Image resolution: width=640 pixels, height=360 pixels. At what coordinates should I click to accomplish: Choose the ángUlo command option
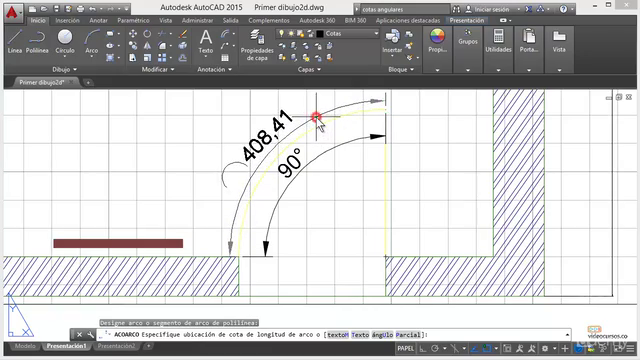point(382,335)
